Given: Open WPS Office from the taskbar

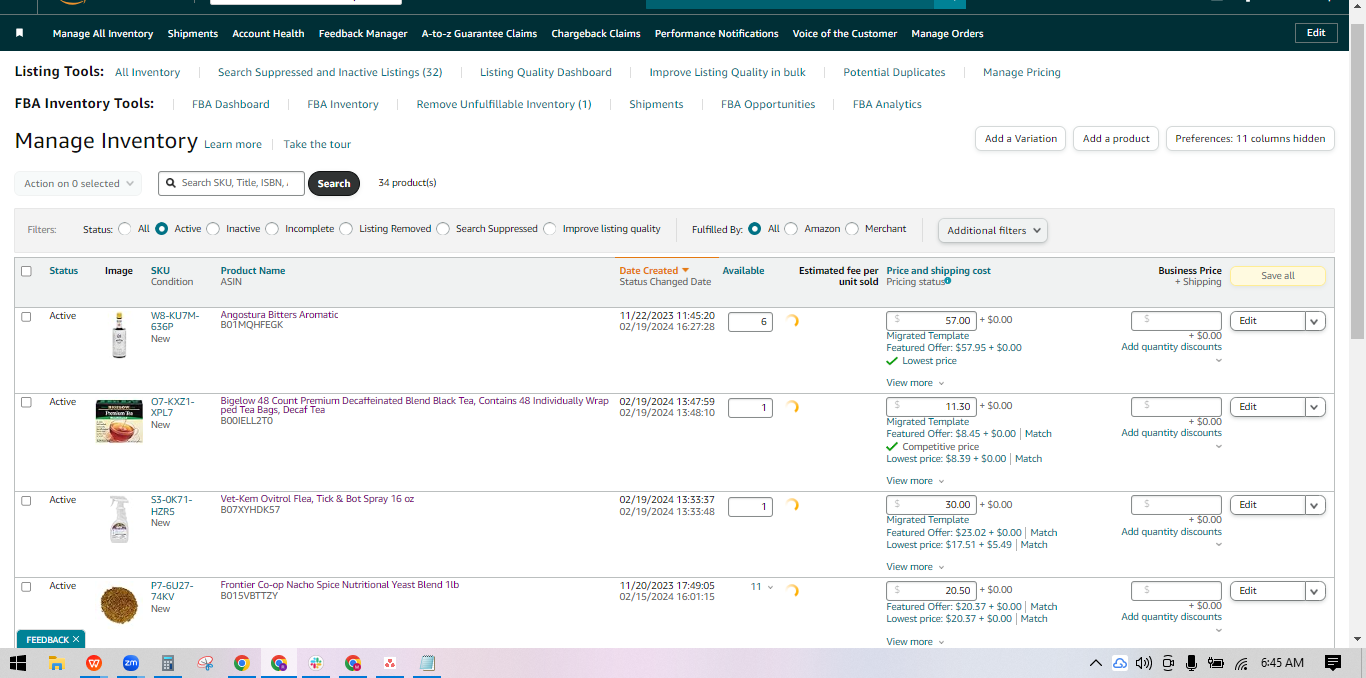Looking at the screenshot, I should coord(93,663).
